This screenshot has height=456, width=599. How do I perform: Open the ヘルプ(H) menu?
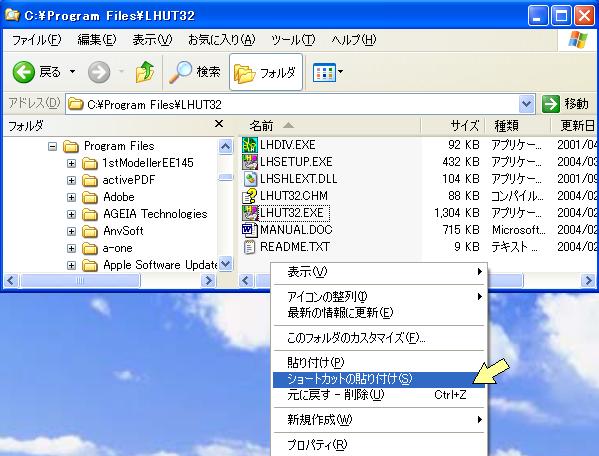coord(354,39)
